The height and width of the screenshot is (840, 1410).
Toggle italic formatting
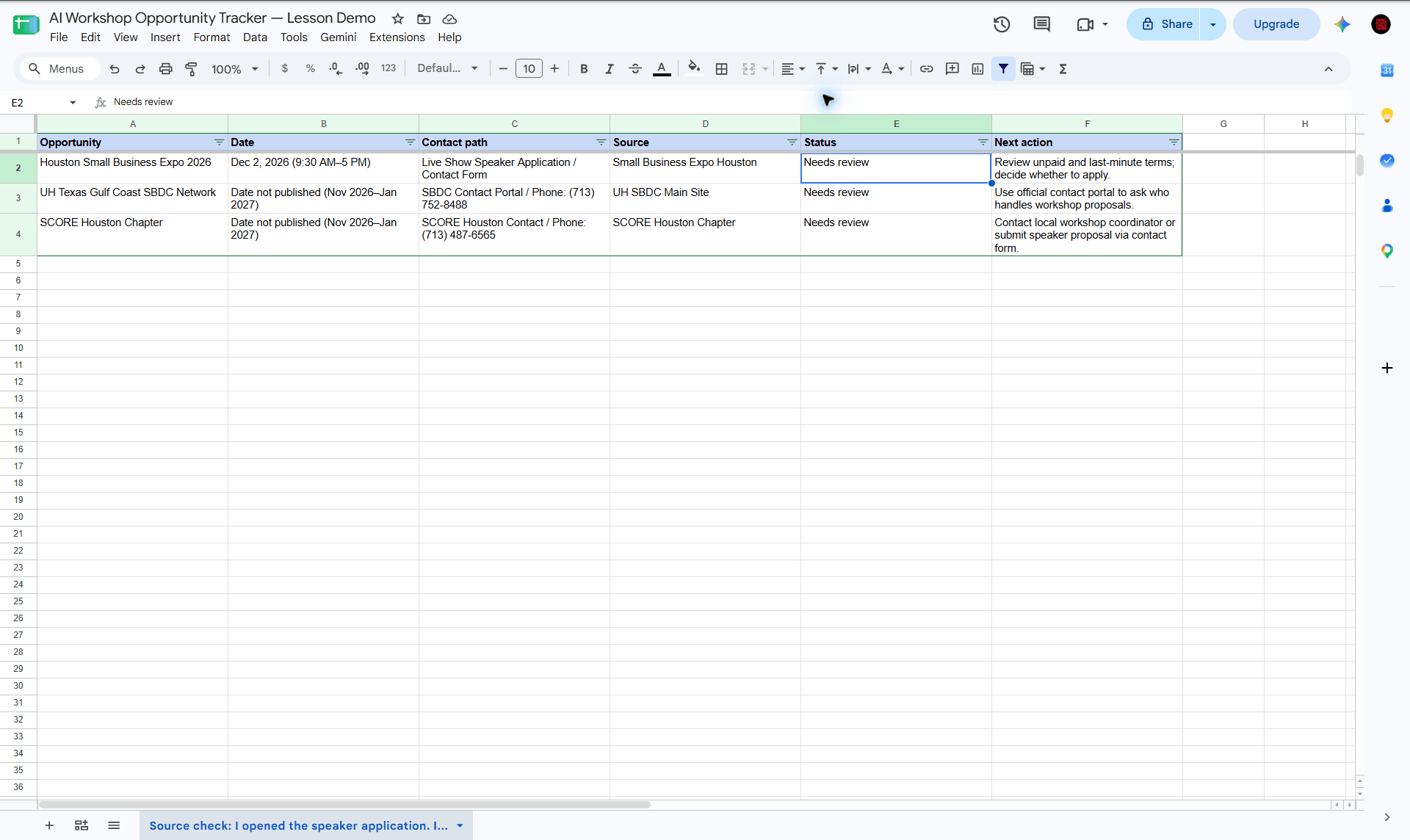click(x=610, y=69)
